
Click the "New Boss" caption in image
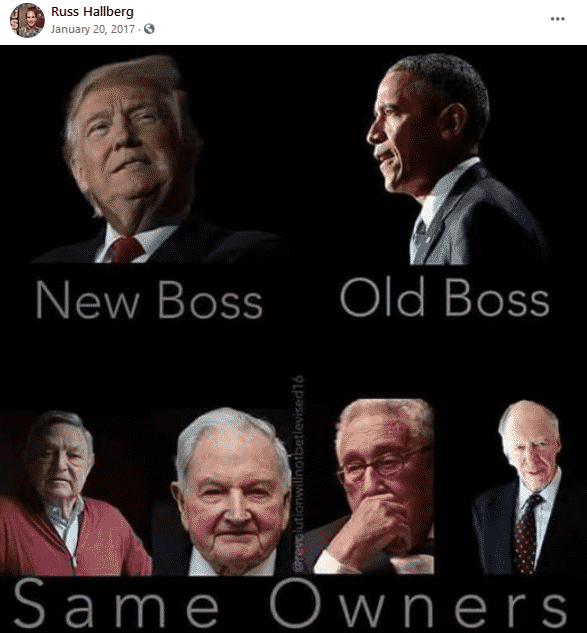tap(149, 300)
